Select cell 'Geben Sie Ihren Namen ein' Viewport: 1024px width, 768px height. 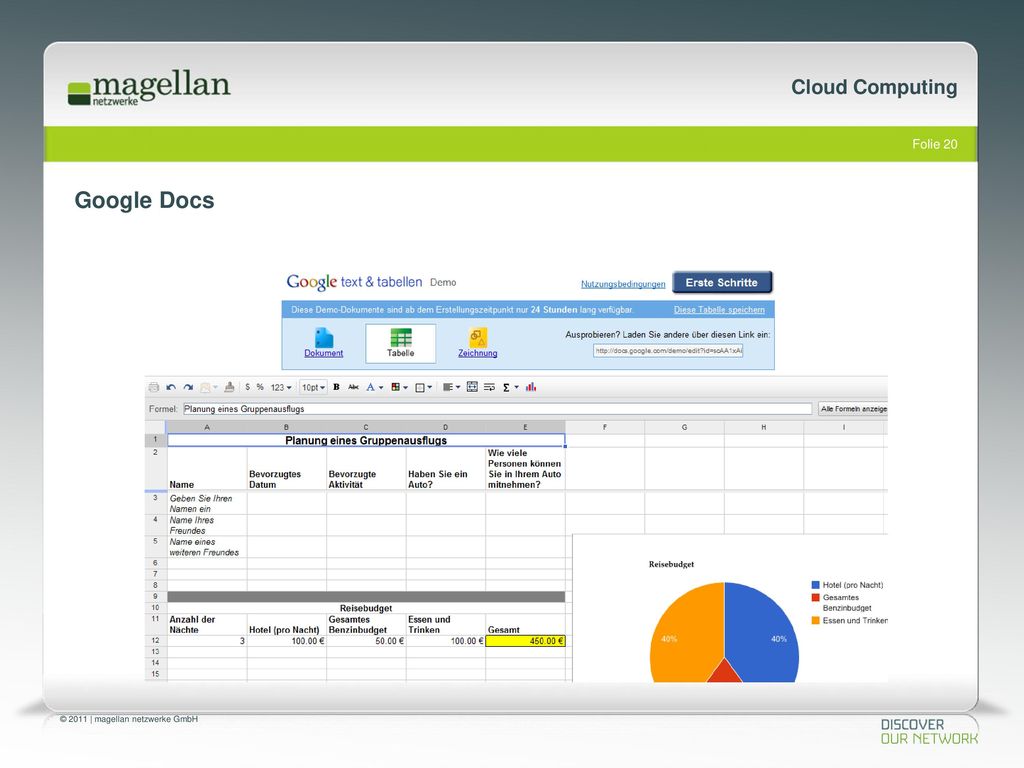coord(207,503)
